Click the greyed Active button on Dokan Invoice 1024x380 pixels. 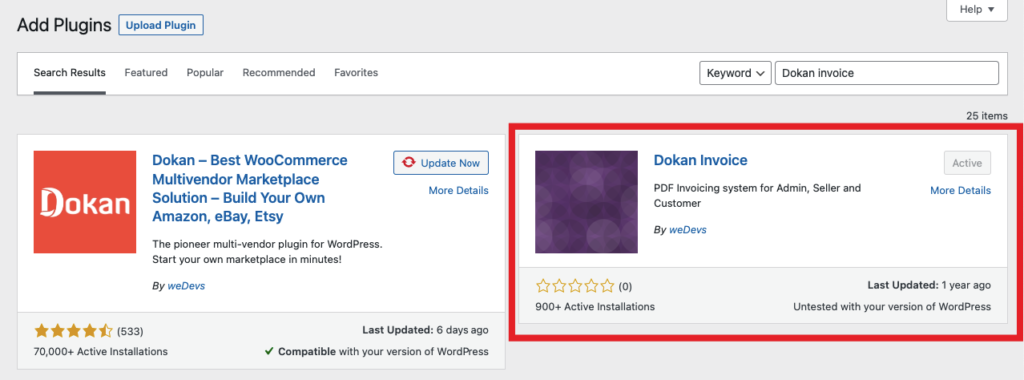coord(967,163)
